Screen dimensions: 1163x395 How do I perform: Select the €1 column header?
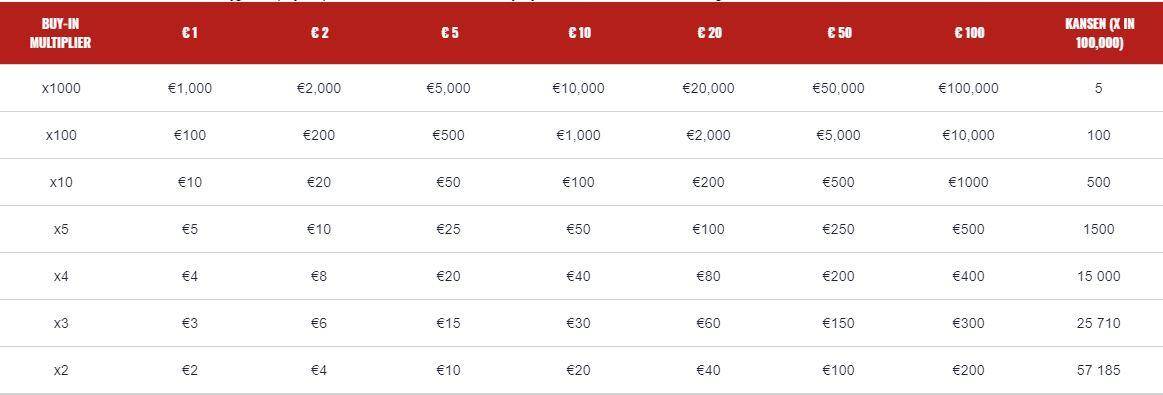pyautogui.click(x=190, y=33)
